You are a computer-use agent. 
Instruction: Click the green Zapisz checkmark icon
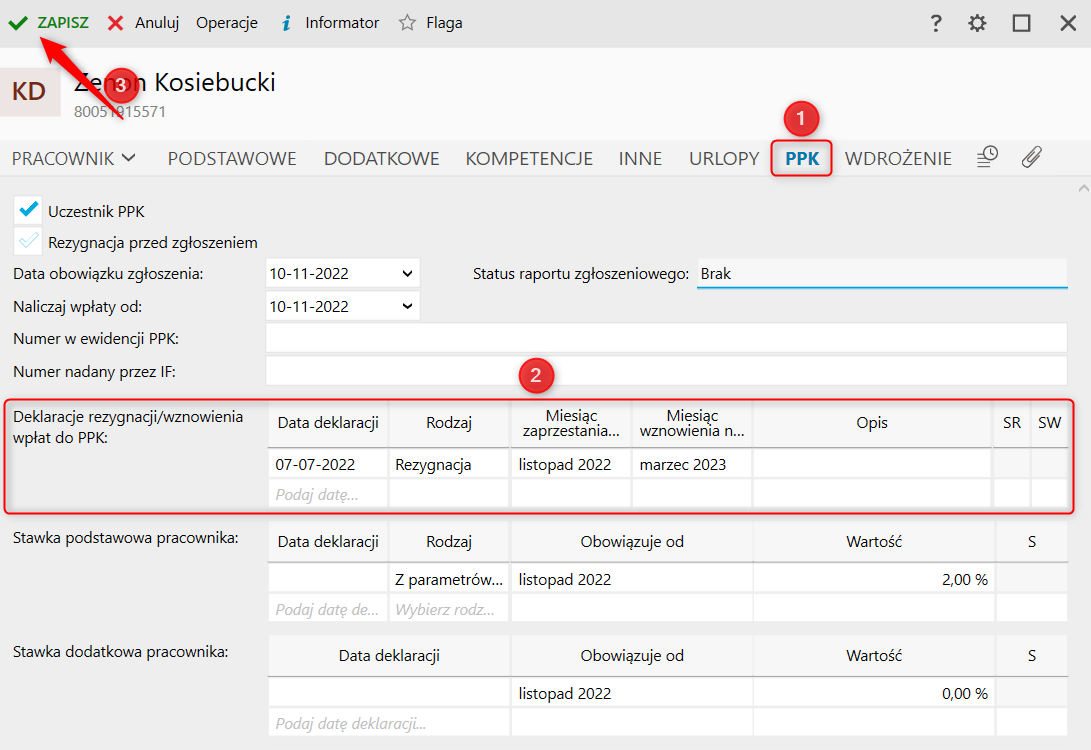pos(18,23)
